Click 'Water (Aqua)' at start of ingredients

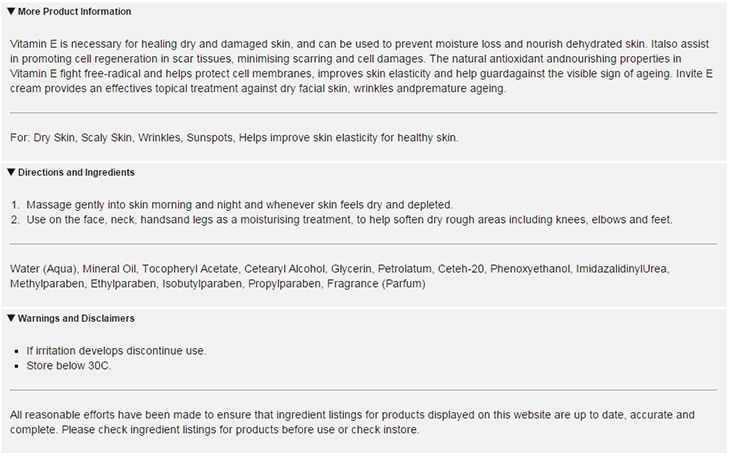40,269
